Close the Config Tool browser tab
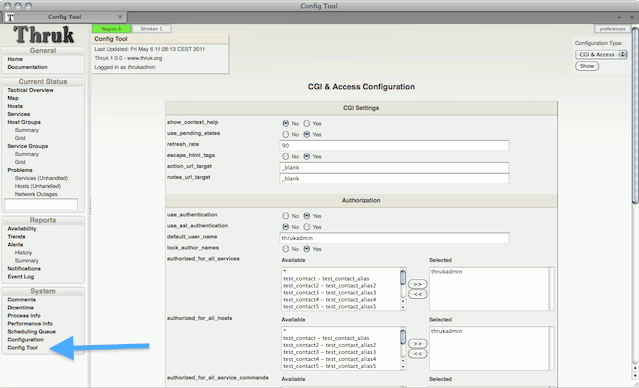 [120, 17]
